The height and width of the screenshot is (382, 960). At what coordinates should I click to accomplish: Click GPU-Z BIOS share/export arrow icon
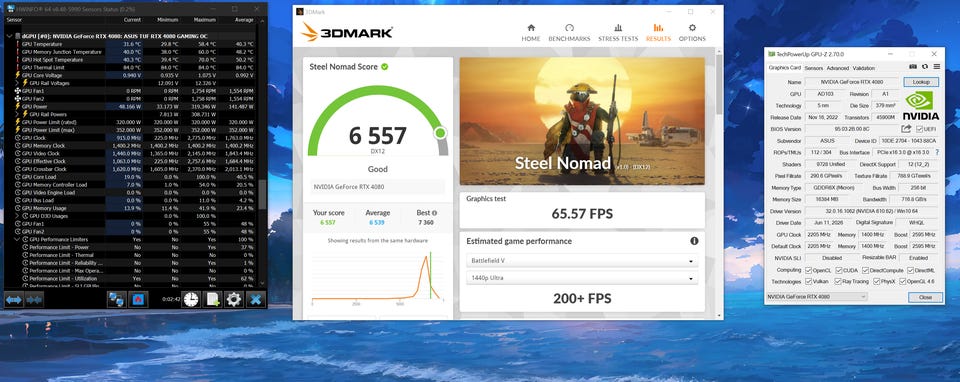[906, 129]
